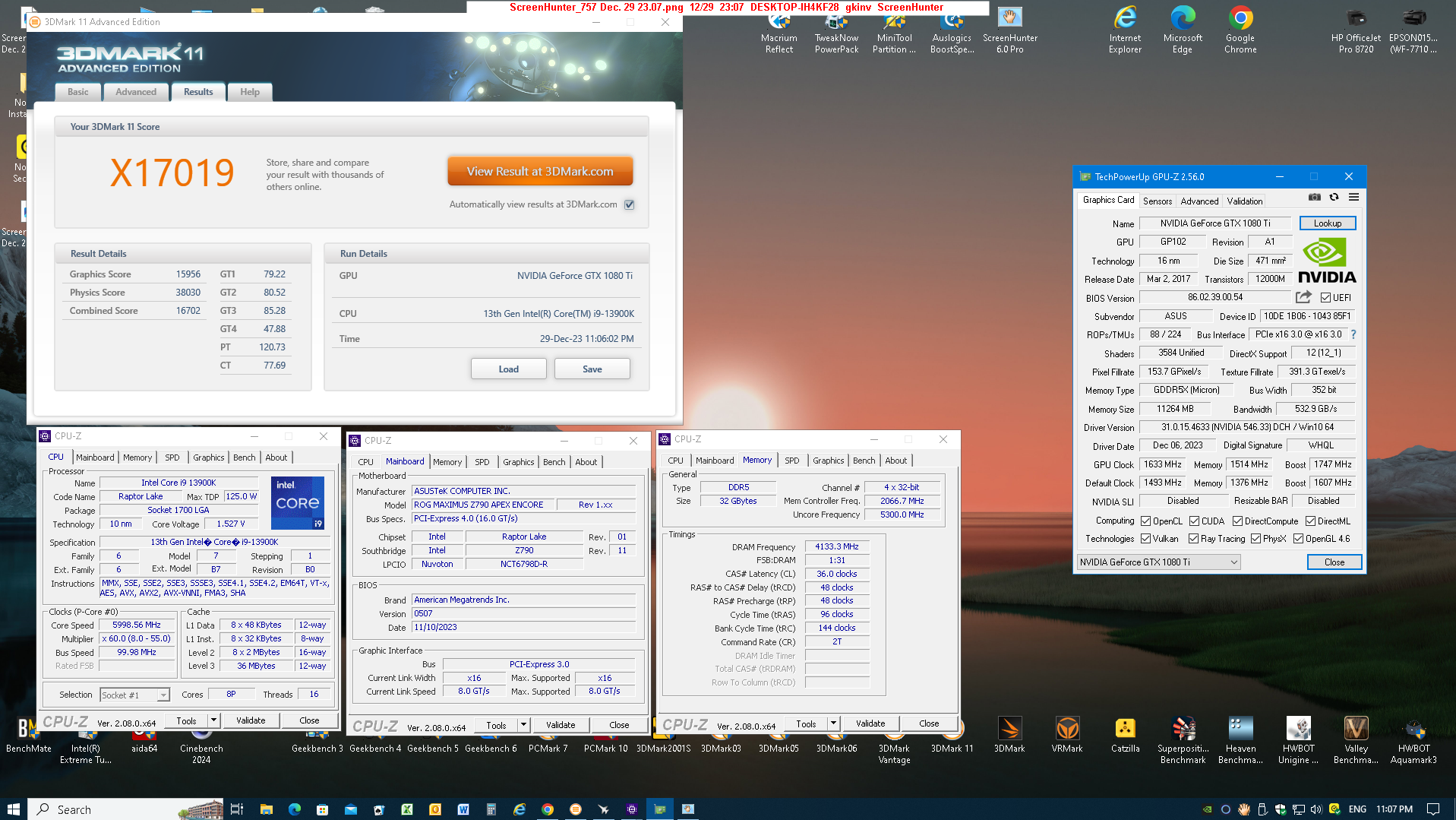Toggle the Ray Tracing checkbox in GPU-Z

(1193, 539)
